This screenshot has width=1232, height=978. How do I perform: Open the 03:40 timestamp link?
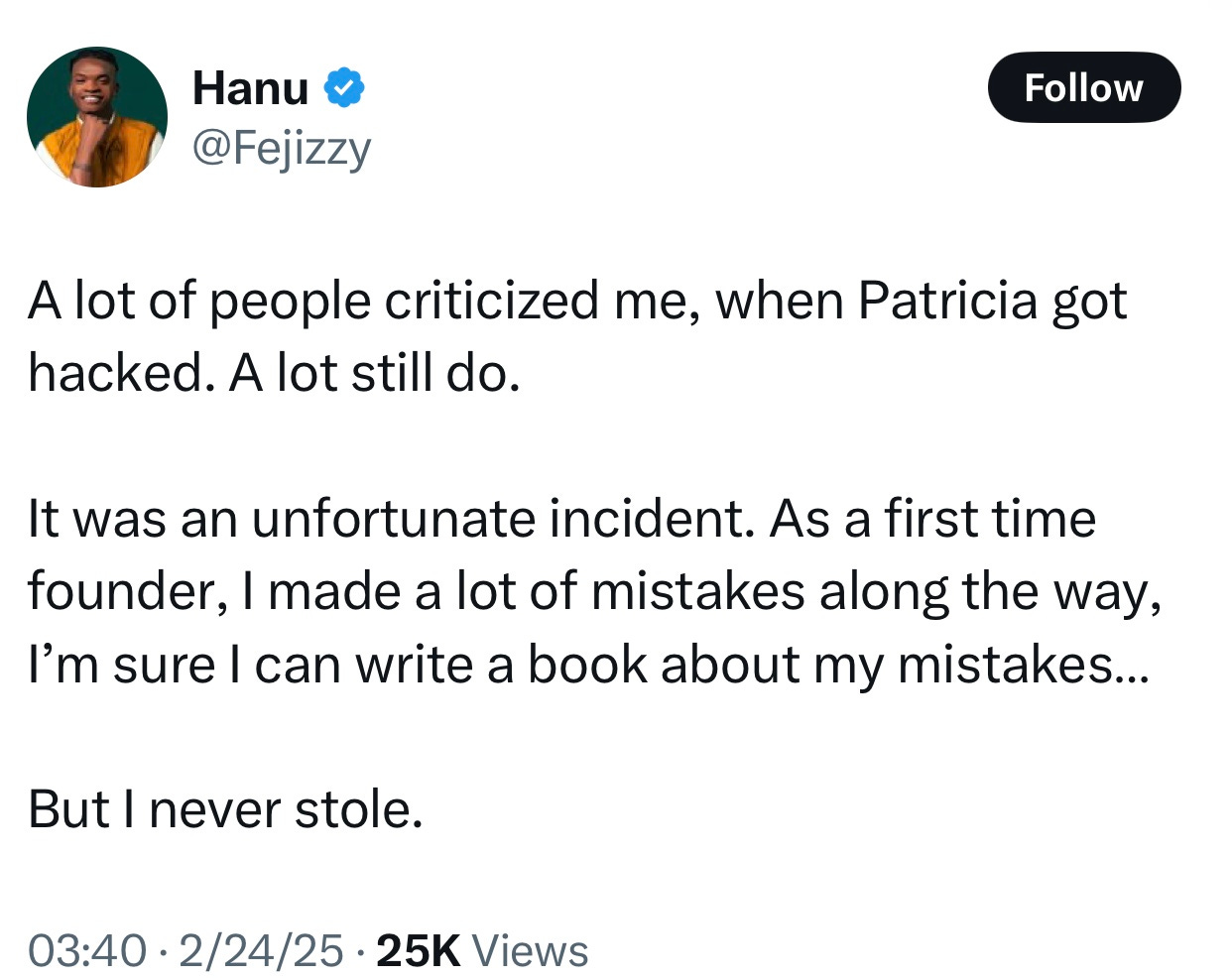[x=87, y=950]
